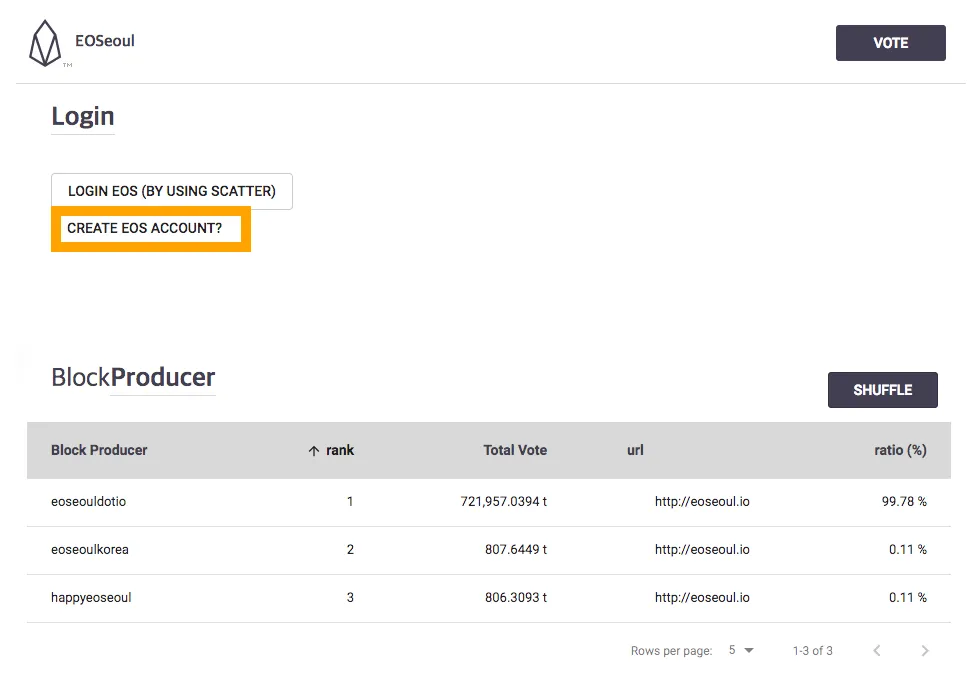Select the happyeoseoul producer row
Screen dimensions: 979x674
[x=489, y=598]
